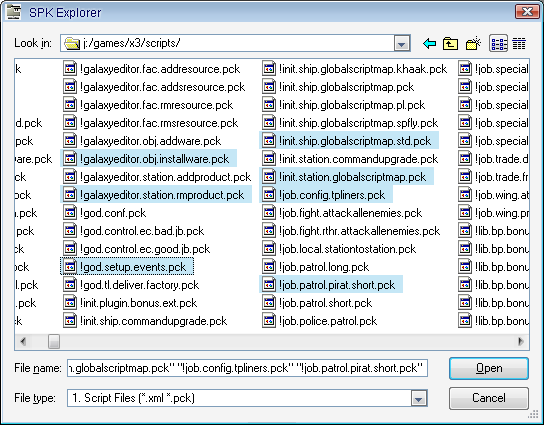544x425 pixels.
Task: Create a new folder
Action: tap(474, 44)
